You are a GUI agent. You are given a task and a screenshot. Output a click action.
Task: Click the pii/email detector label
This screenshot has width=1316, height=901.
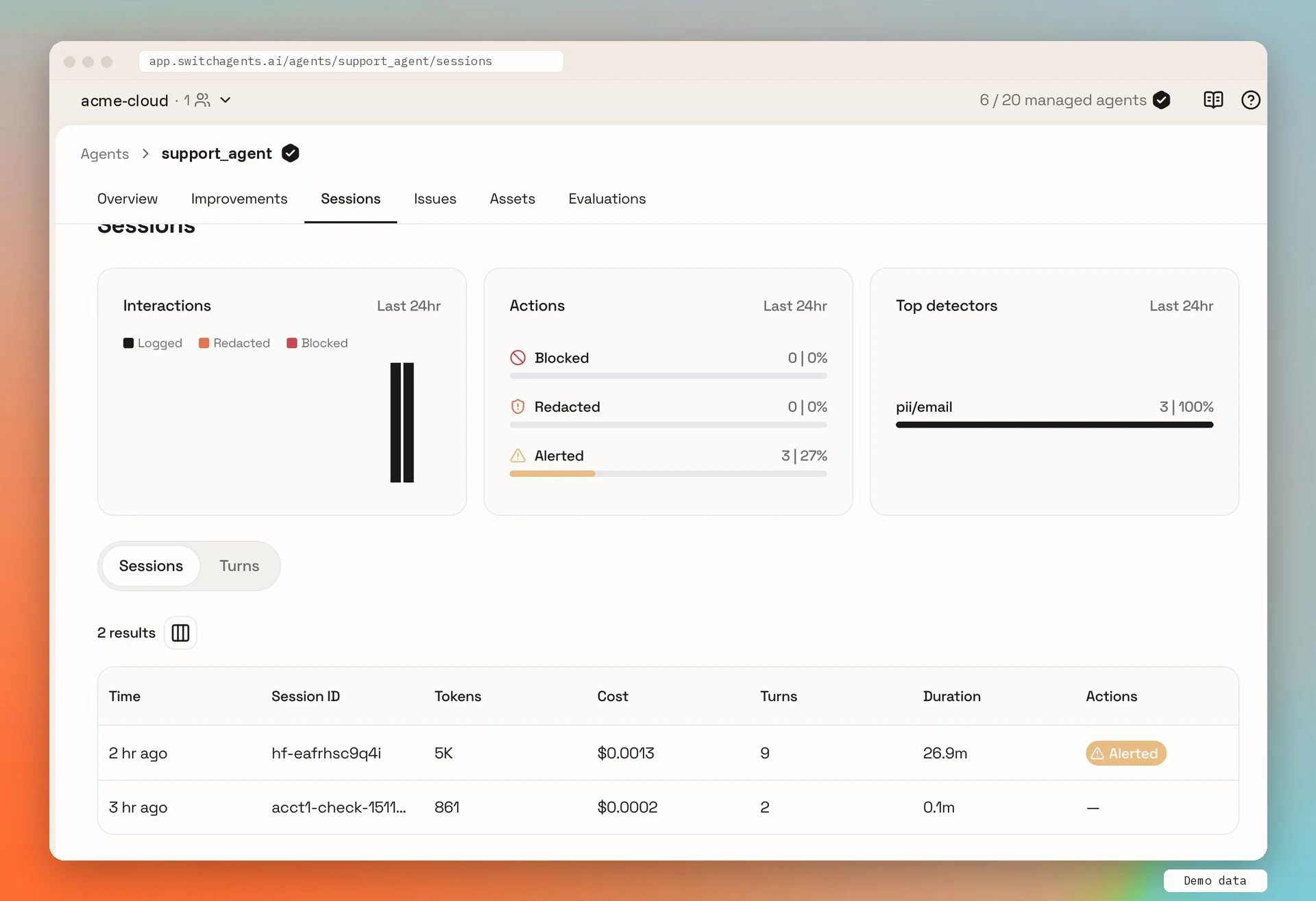click(x=924, y=407)
